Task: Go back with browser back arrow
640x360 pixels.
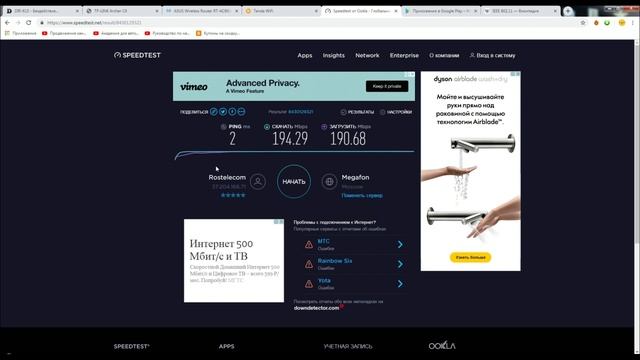Action: tap(8, 23)
